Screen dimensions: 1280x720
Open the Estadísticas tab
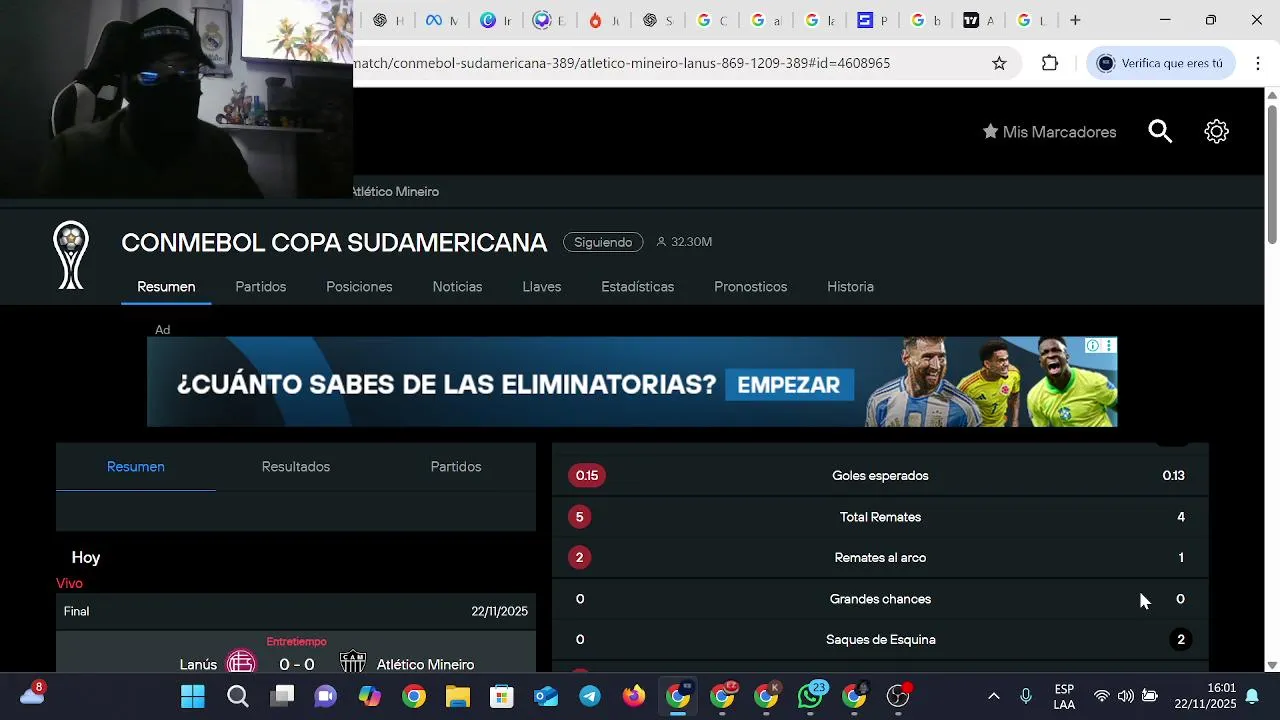click(x=638, y=287)
